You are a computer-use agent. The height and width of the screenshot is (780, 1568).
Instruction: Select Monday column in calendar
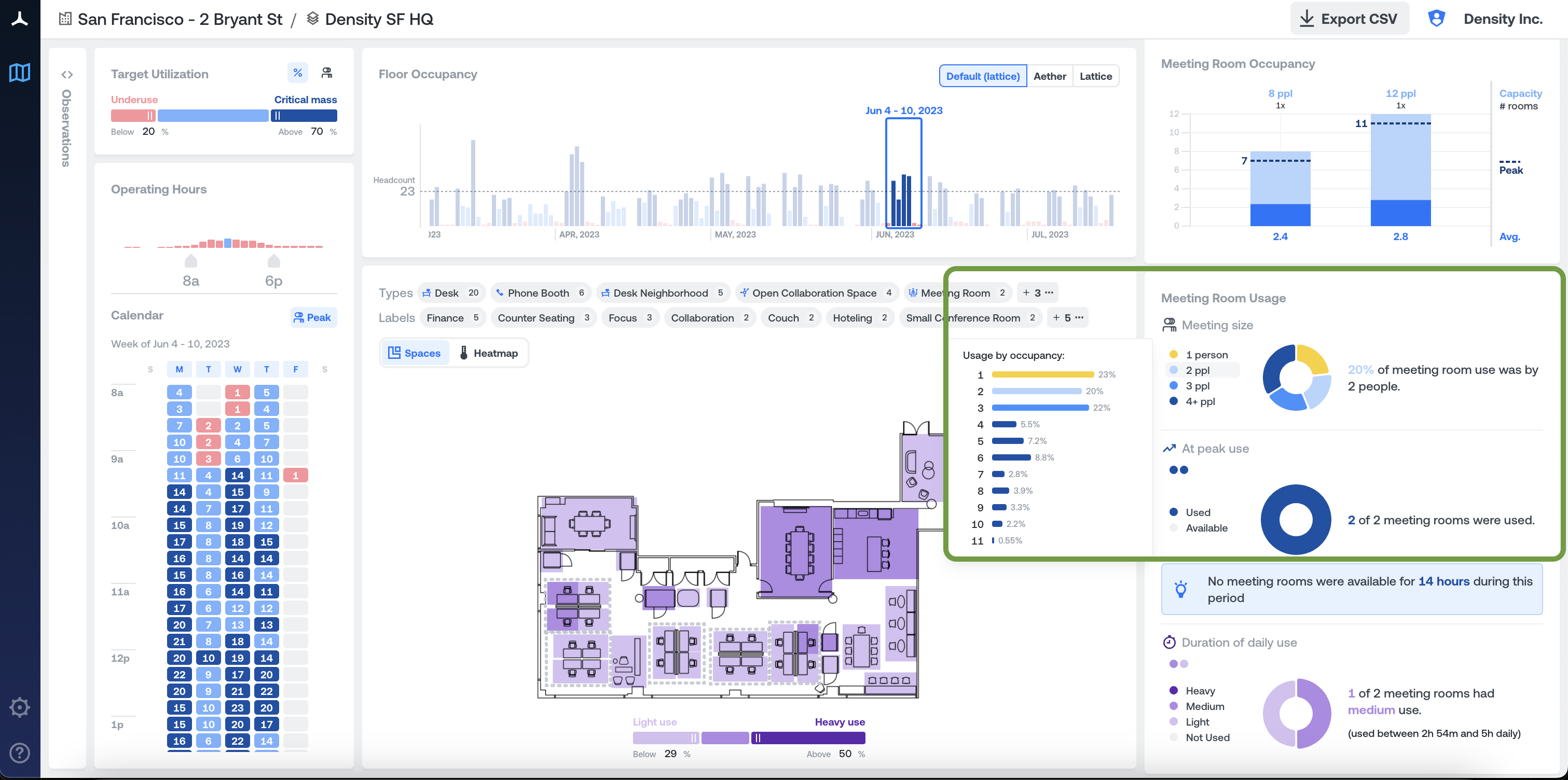pos(179,369)
